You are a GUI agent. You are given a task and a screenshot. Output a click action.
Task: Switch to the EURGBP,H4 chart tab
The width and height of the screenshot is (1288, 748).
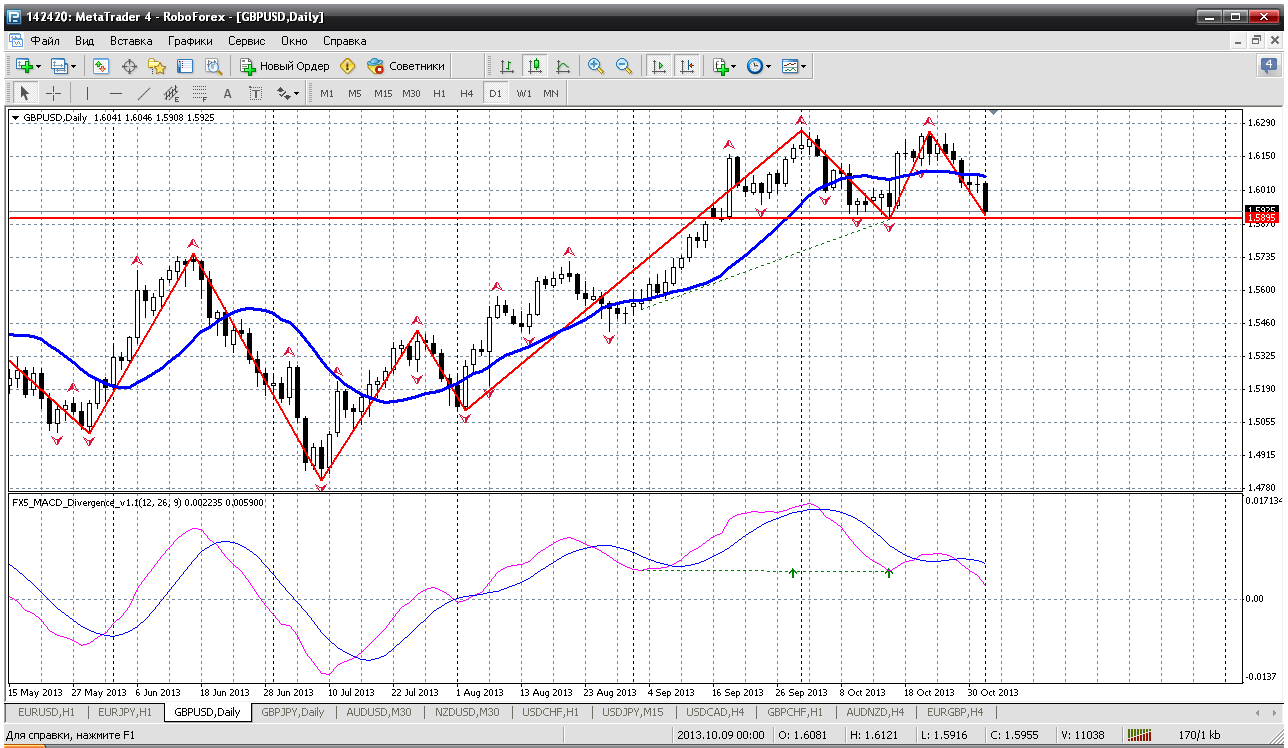point(954,712)
